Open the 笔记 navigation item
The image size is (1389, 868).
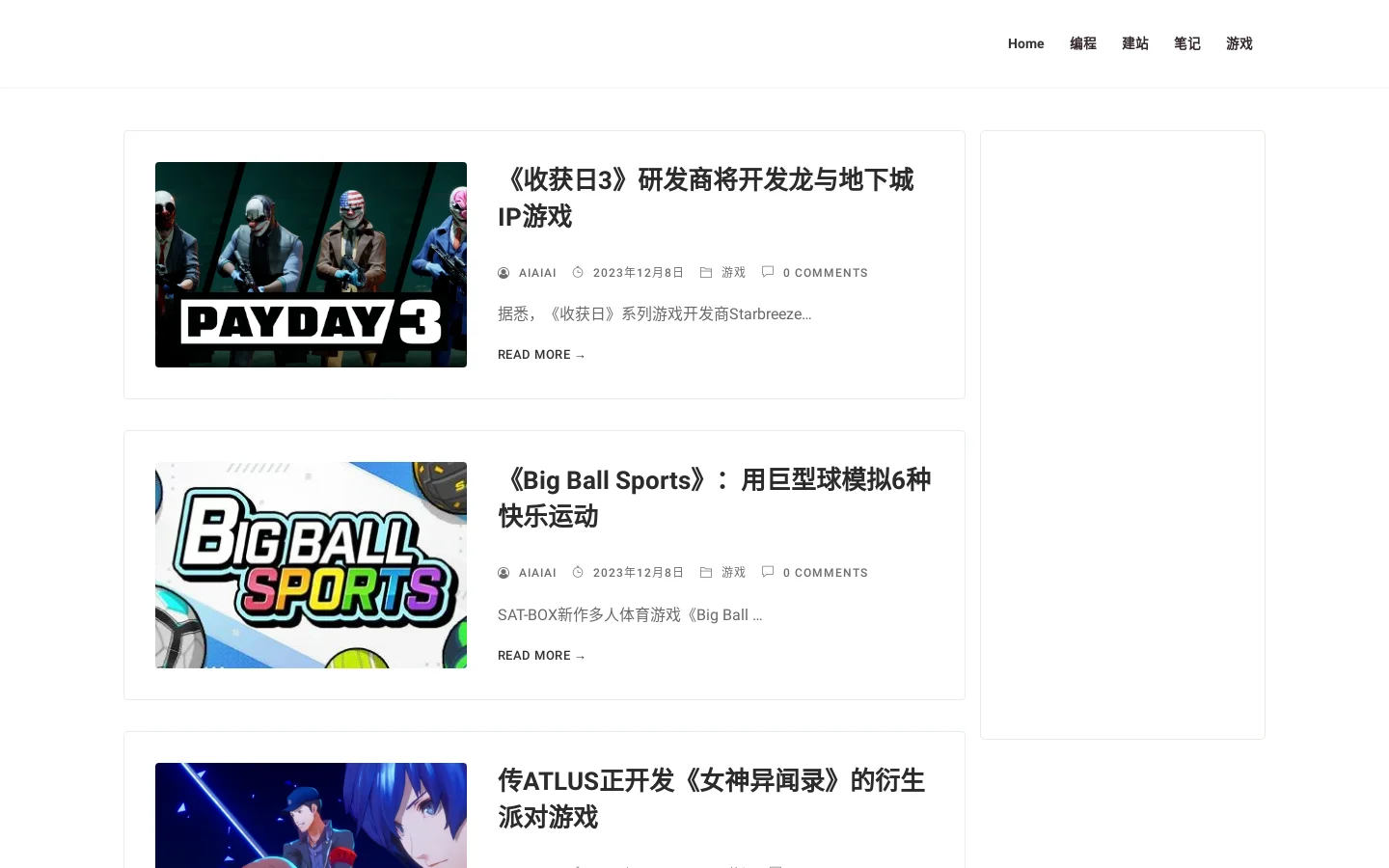(x=1187, y=43)
